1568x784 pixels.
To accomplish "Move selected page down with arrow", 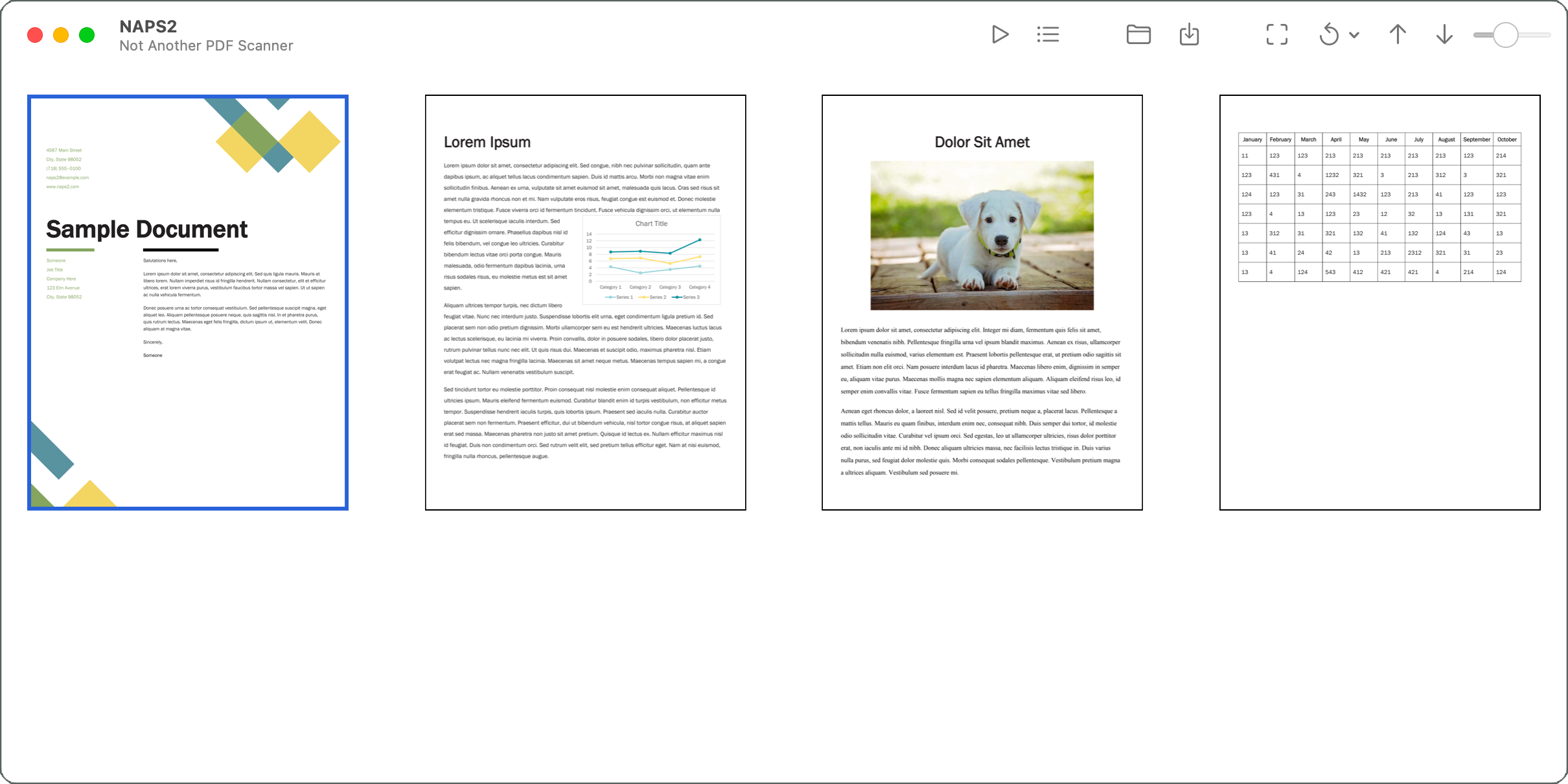I will [x=1444, y=34].
